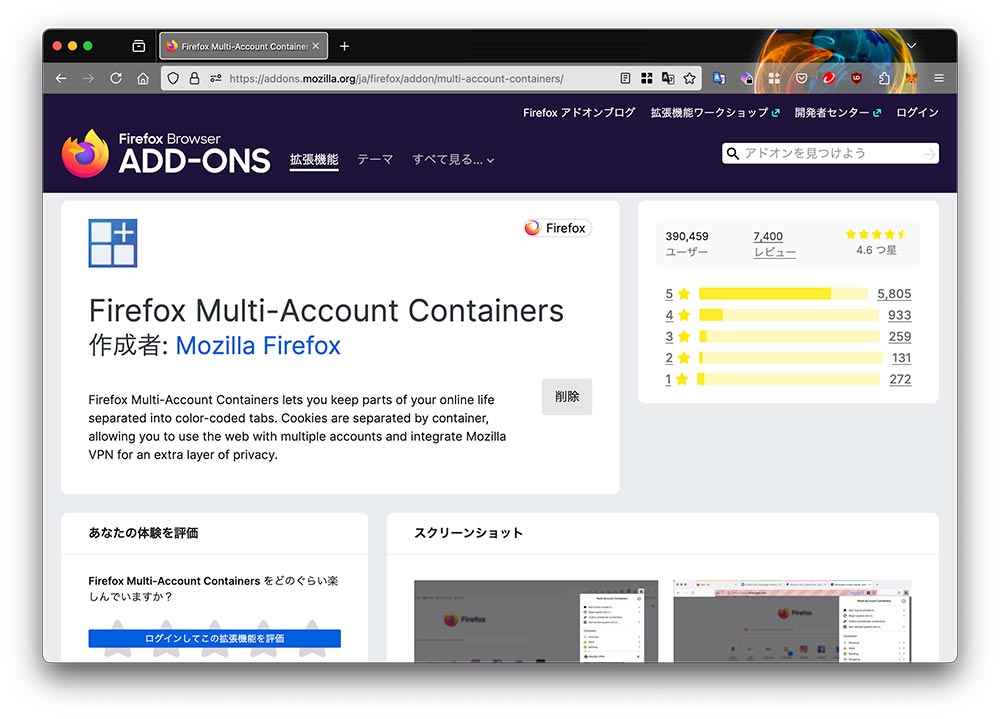1000x719 pixels.
Task: Click ログイン to sign in
Action: pos(917,113)
